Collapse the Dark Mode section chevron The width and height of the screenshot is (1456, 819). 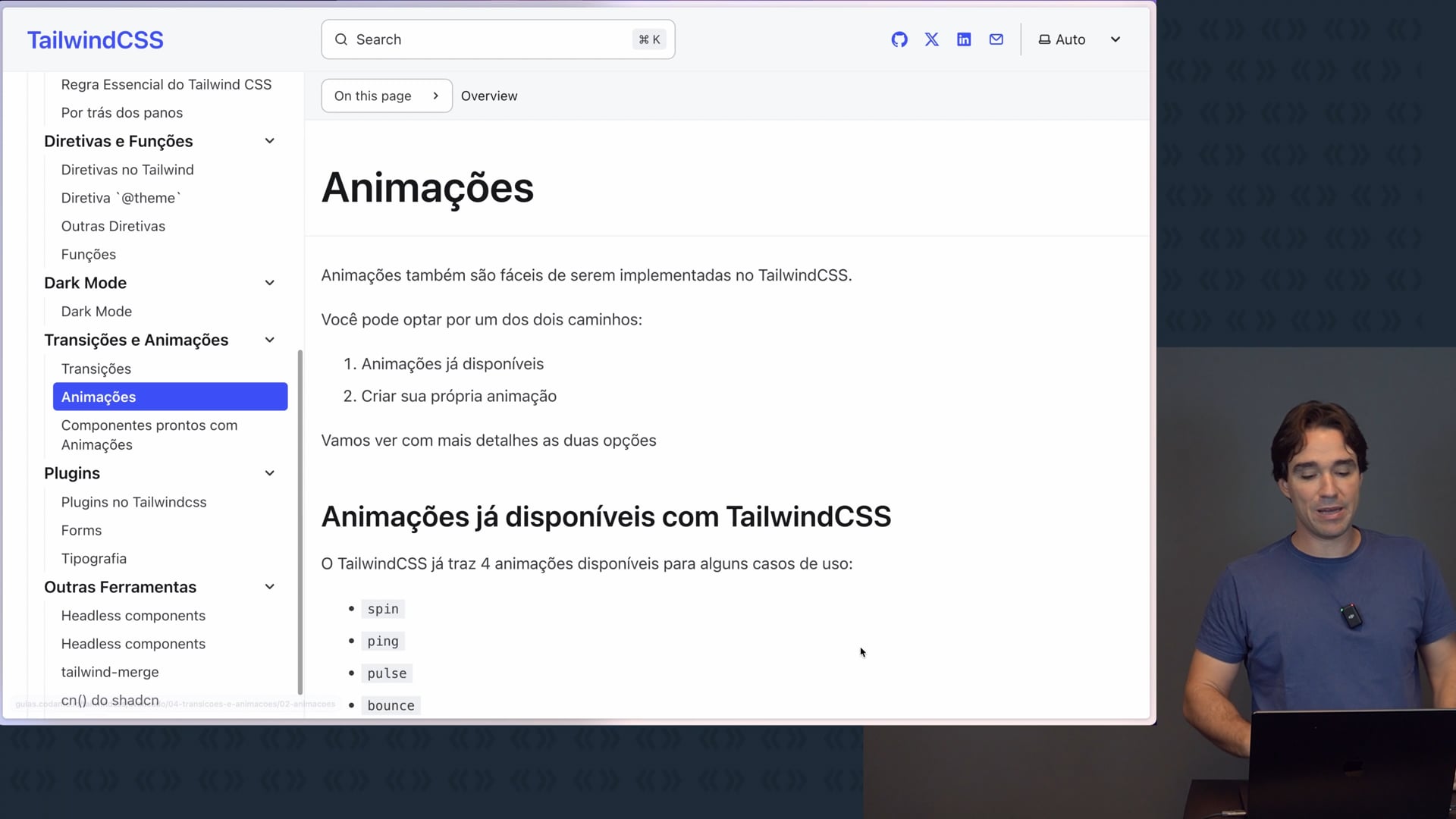click(x=269, y=283)
